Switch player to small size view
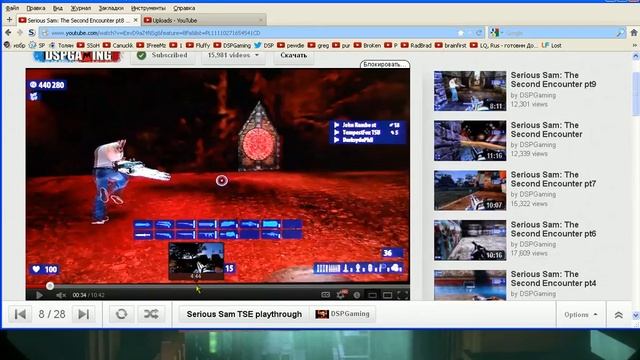Viewport: 640px width, 360px height. pos(372,295)
